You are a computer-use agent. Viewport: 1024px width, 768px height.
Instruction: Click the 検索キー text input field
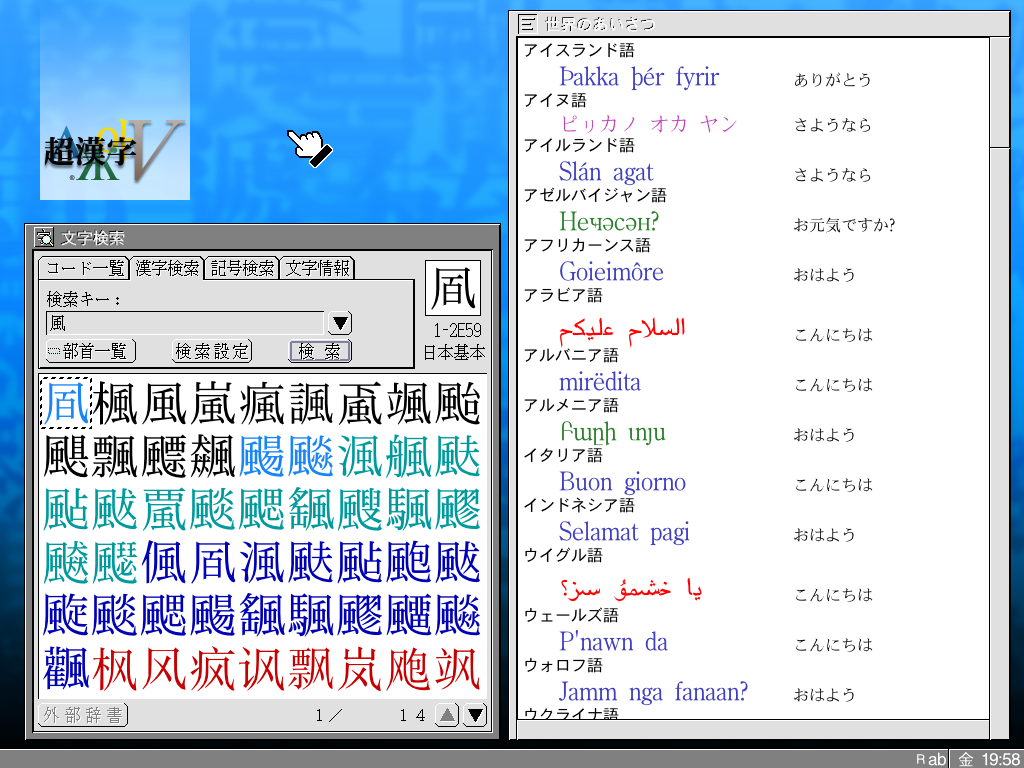pyautogui.click(x=185, y=323)
